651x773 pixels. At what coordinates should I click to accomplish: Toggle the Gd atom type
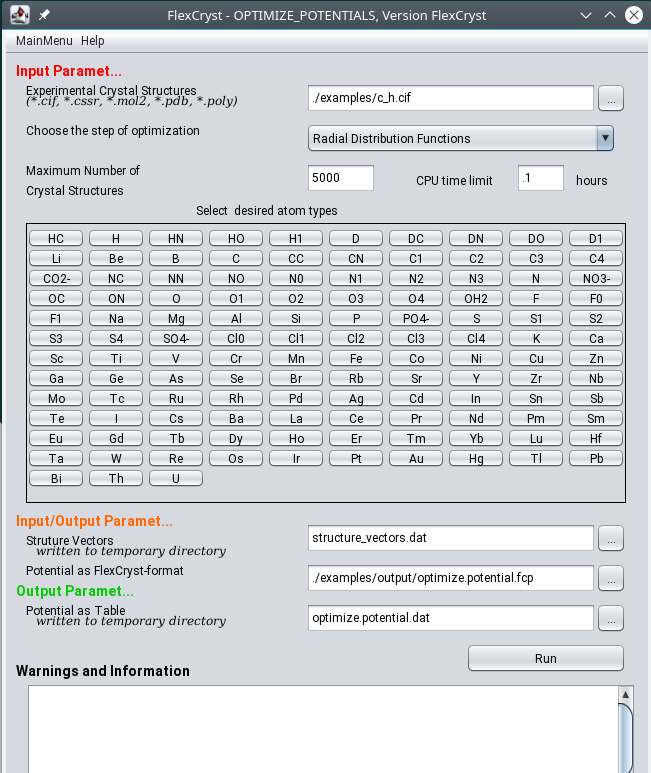116,438
